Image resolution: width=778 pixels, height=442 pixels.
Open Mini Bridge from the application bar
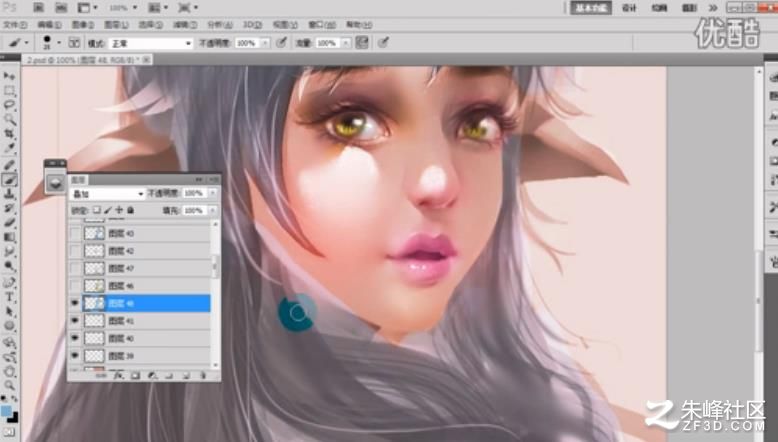[x=61, y=7]
